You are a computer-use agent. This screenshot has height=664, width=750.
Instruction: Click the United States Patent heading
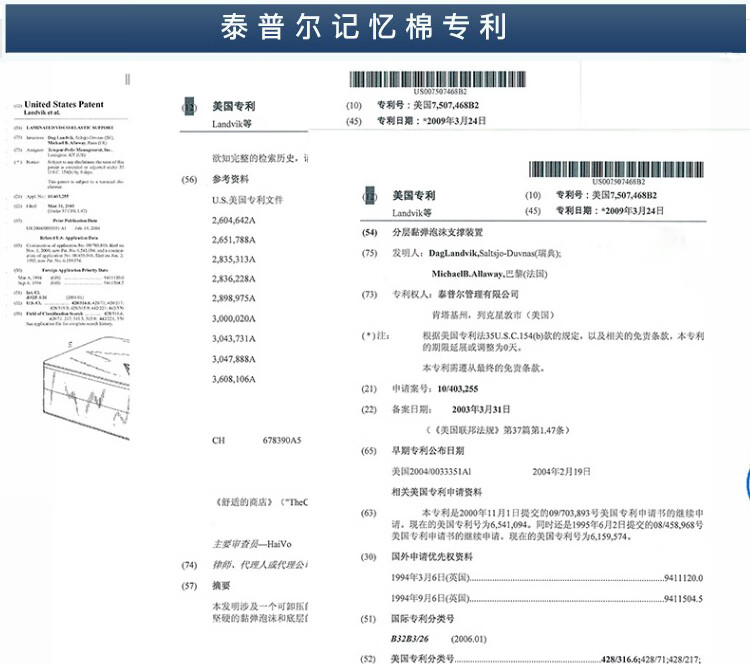pos(64,104)
